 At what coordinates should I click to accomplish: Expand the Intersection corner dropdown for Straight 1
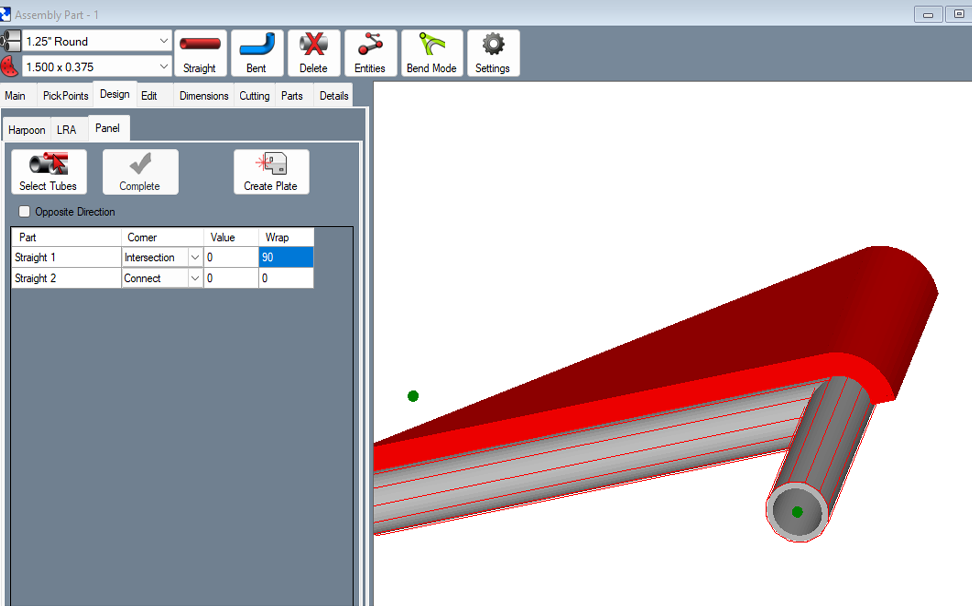tap(195, 257)
